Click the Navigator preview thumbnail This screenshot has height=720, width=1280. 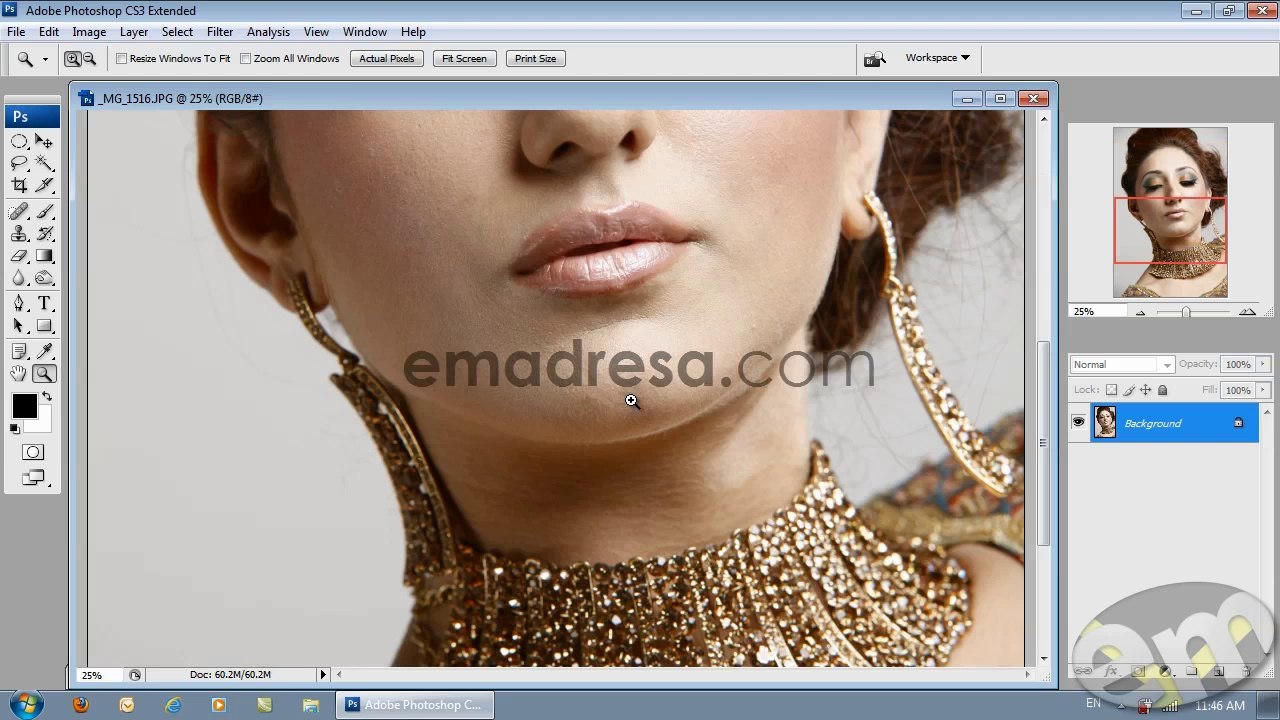1170,212
